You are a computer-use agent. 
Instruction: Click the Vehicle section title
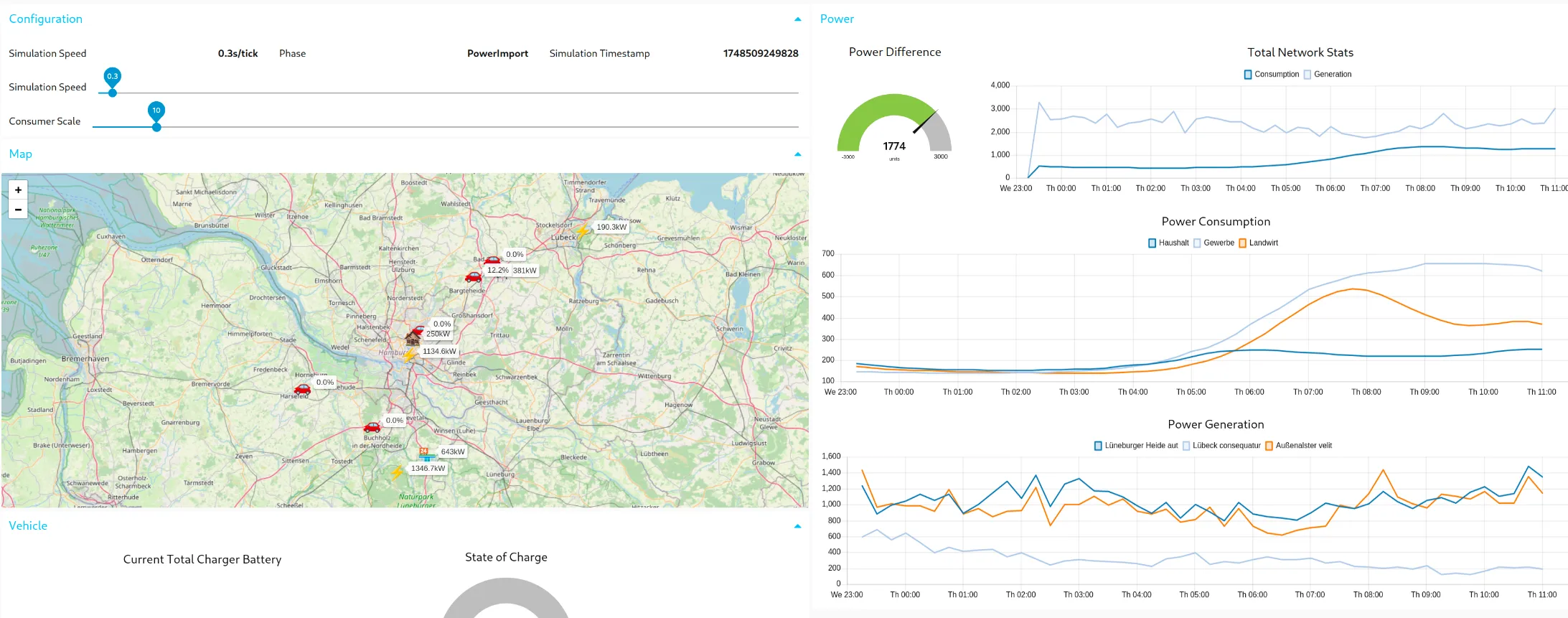28,526
